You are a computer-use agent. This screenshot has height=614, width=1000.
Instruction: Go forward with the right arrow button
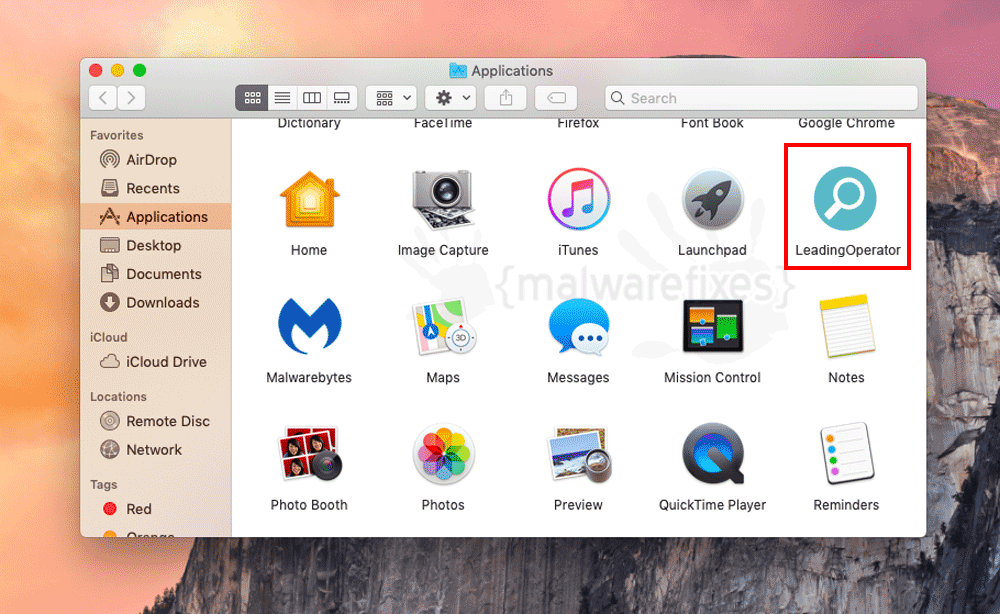point(131,98)
